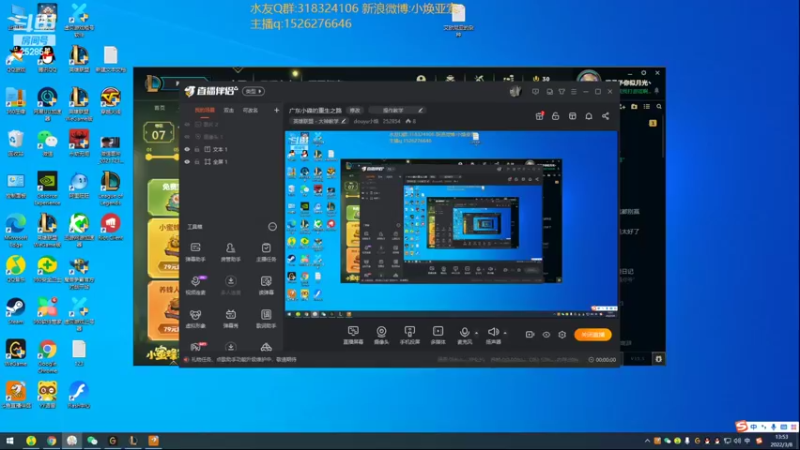Image resolution: width=800 pixels, height=450 pixels.
Task: Open the mode pill beside 直播伴侣 logo
Action: 254,91
